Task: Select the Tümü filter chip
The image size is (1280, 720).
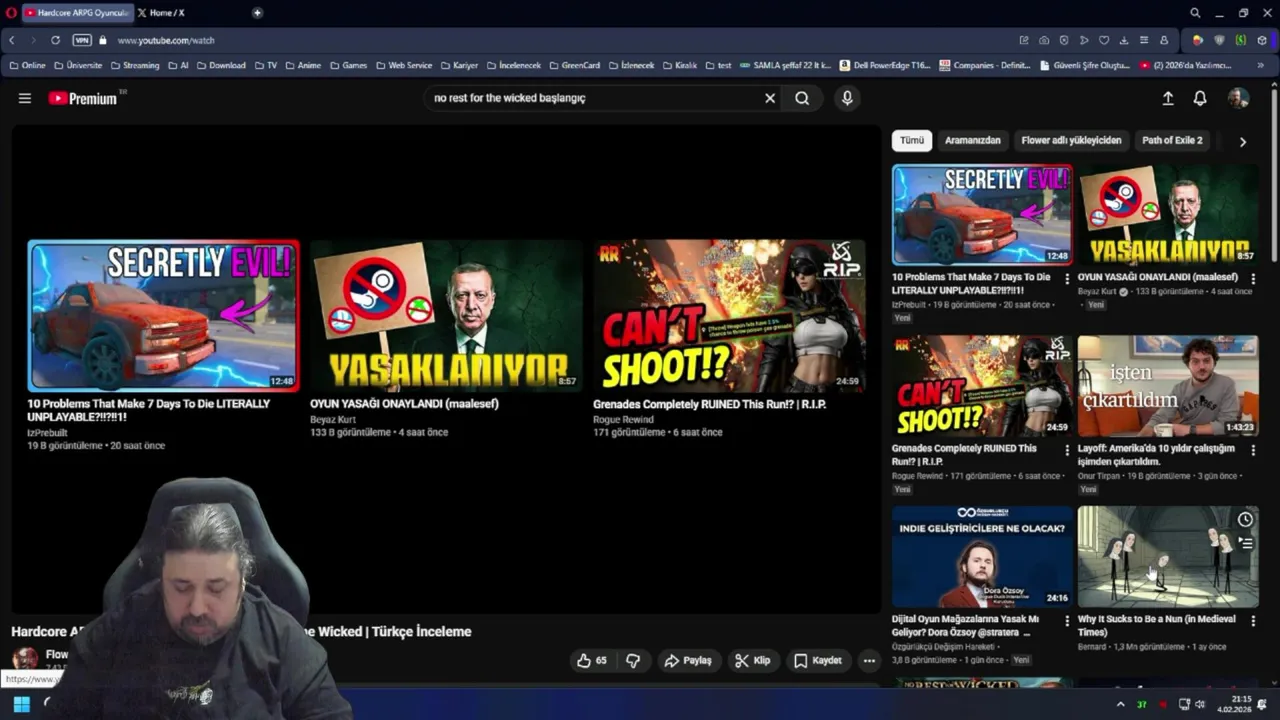Action: click(912, 141)
